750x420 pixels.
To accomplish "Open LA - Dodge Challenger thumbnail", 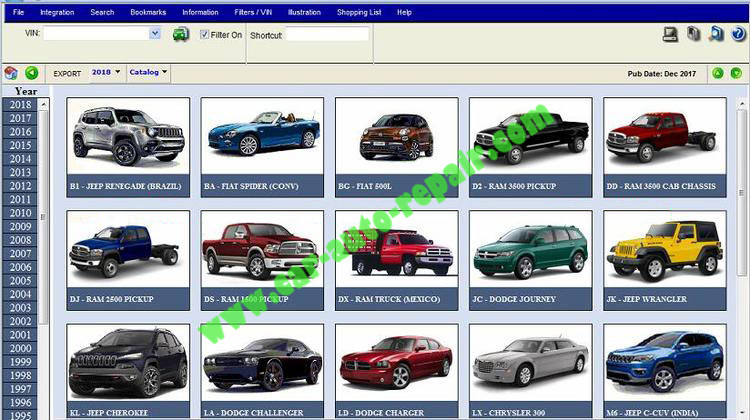I will [262, 371].
